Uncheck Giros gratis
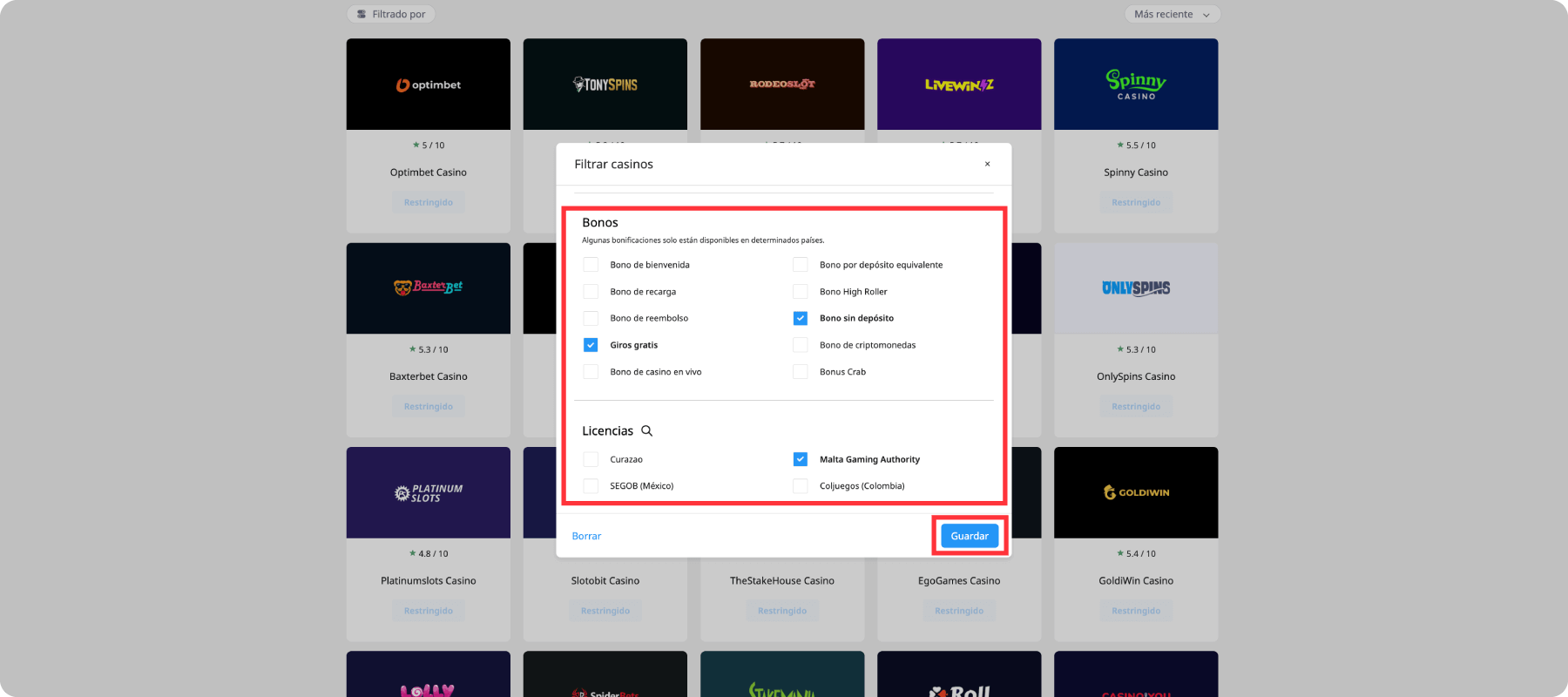The height and width of the screenshot is (697, 1568). [591, 345]
